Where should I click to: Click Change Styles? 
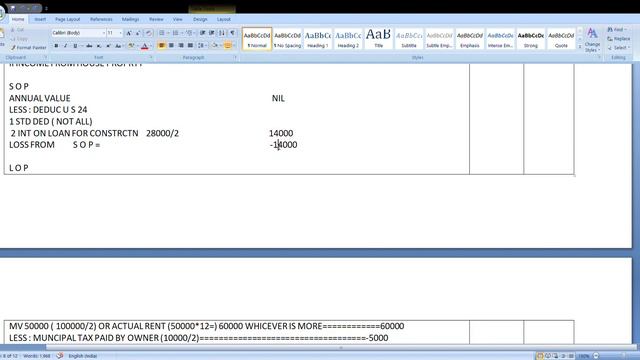(x=592, y=40)
